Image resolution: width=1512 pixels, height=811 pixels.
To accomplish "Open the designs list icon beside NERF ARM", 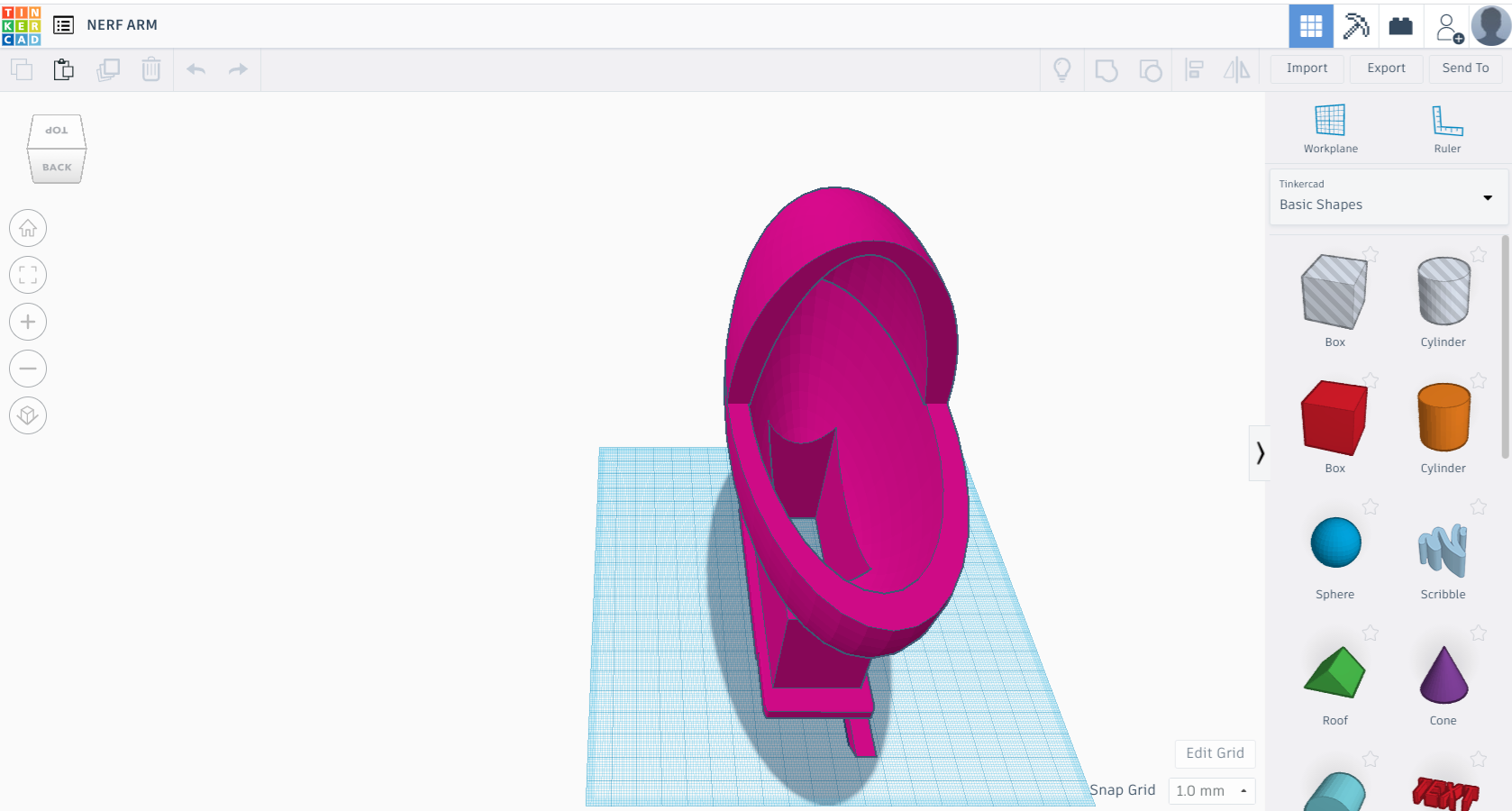I will (x=63, y=25).
